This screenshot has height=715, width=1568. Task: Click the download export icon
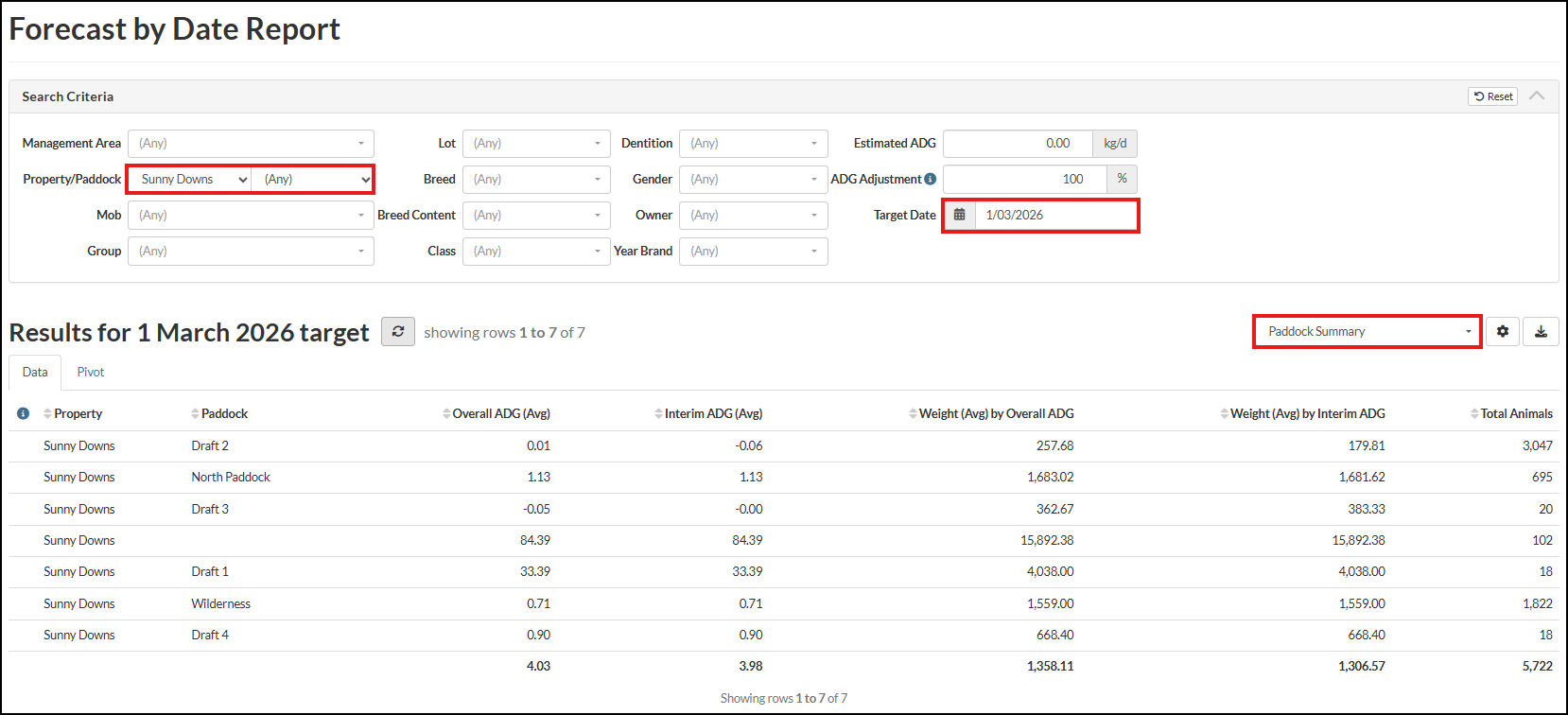pos(1541,332)
